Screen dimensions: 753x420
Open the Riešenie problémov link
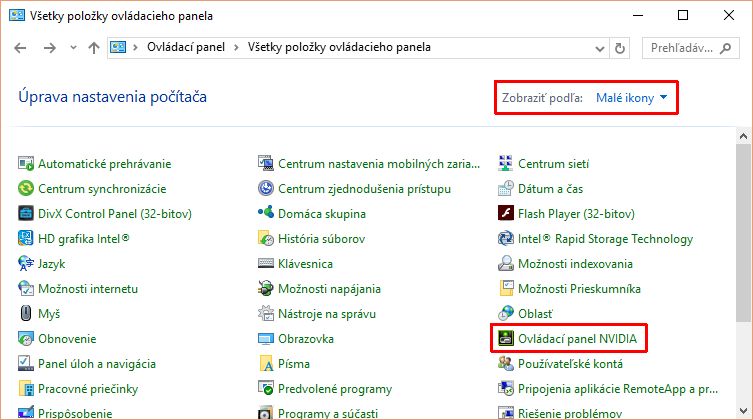570,414
